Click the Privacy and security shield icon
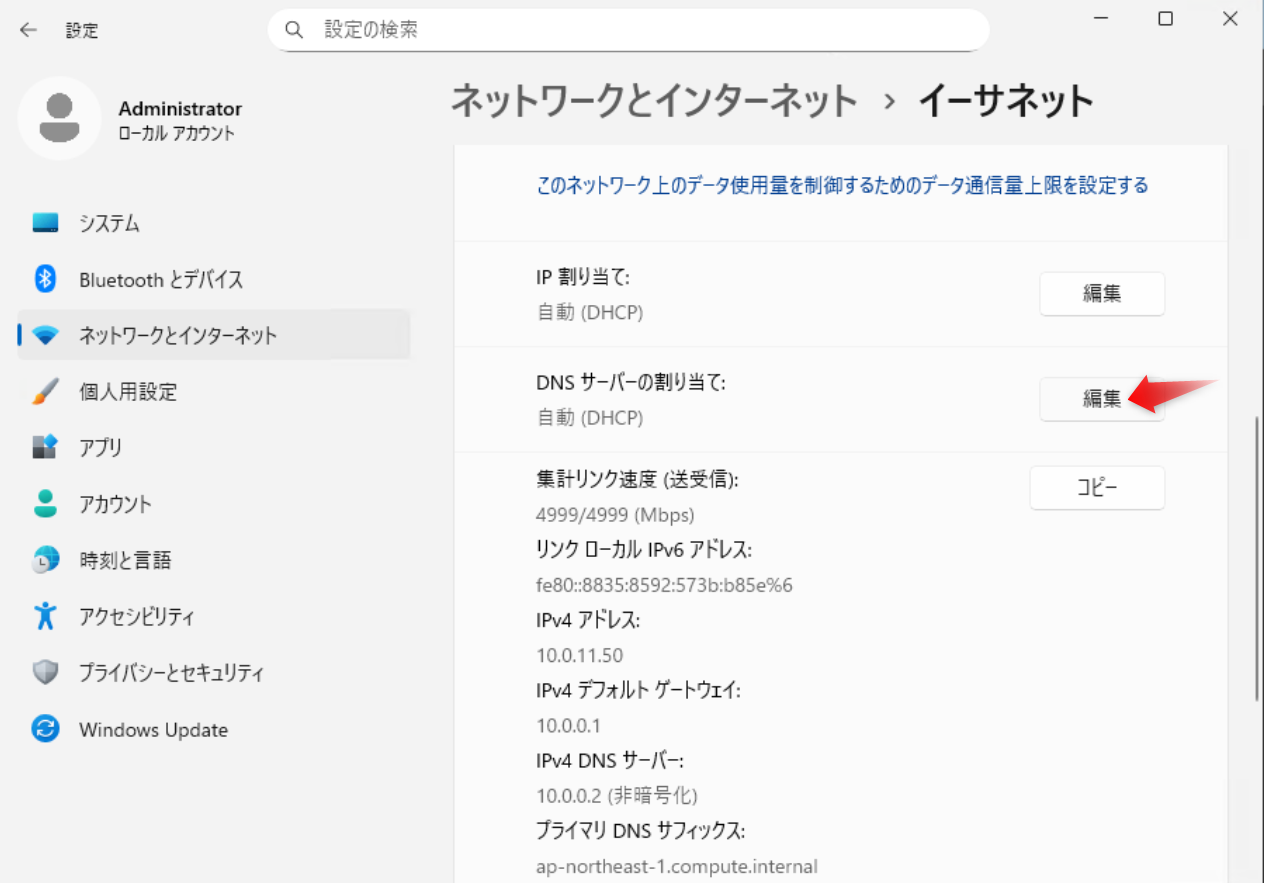1264x883 pixels. (x=45, y=672)
